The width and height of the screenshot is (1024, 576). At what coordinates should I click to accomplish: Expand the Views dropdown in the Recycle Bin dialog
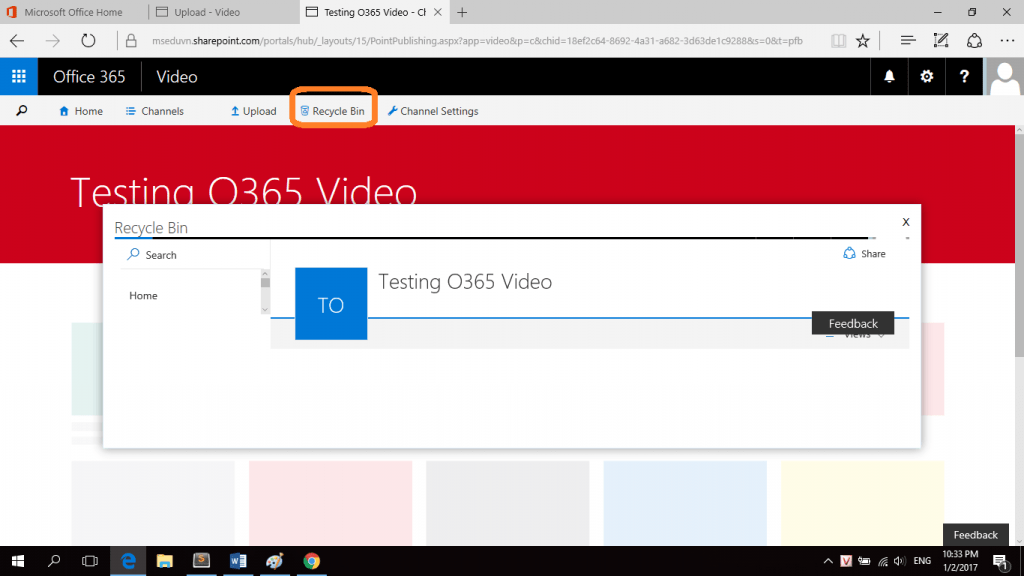[x=857, y=335]
